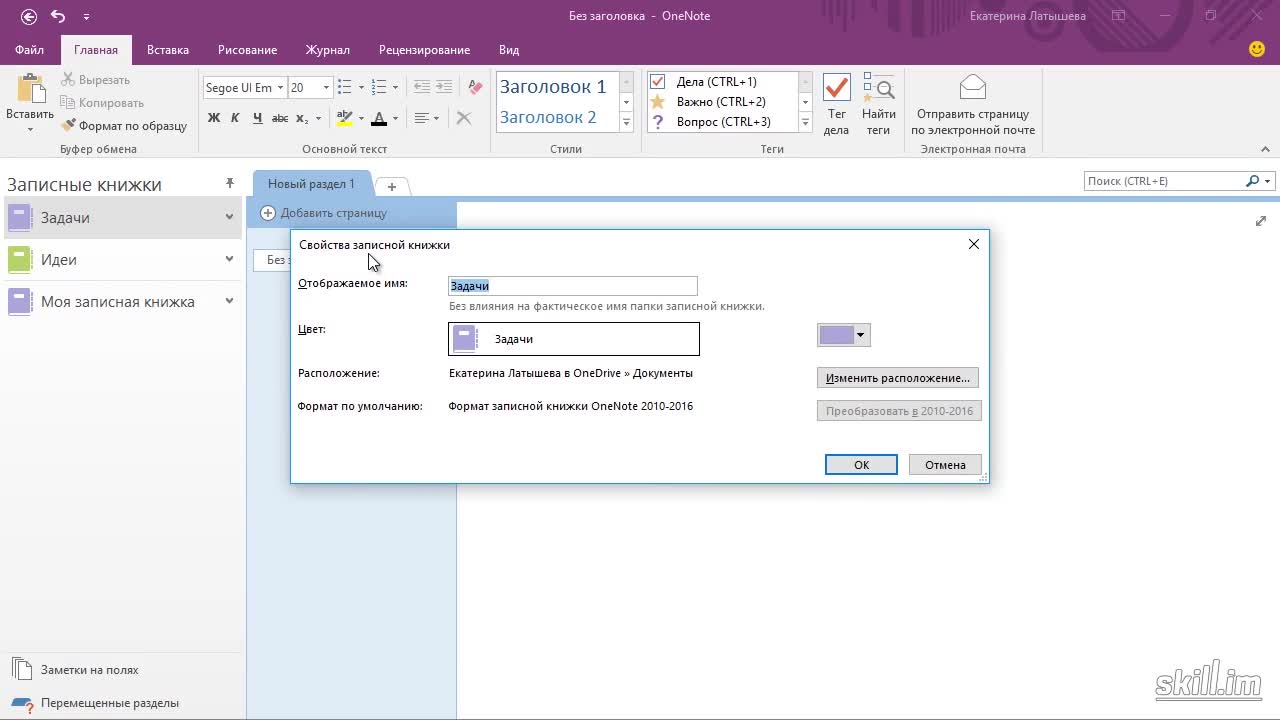1280x720 pixels.
Task: Open Заметки на полях quick notes
Action: pos(76,670)
